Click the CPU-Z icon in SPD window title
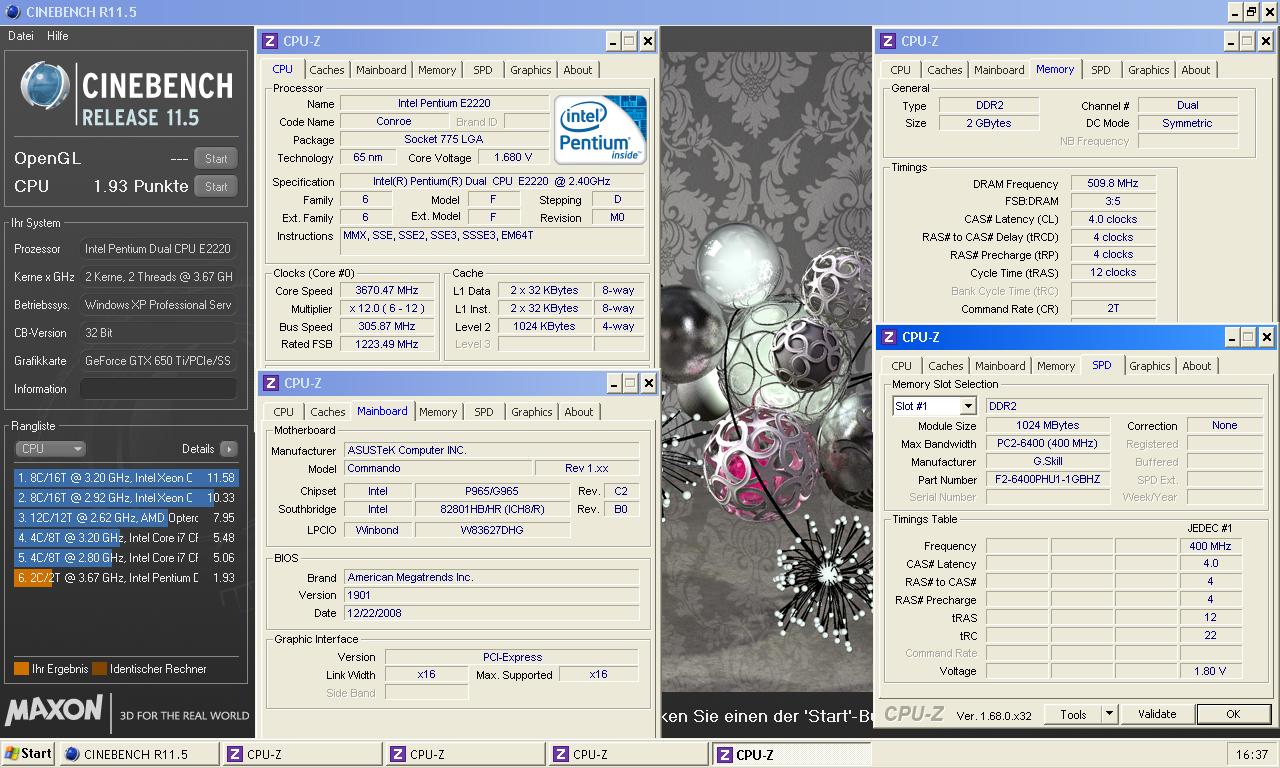The width and height of the screenshot is (1280, 768). pyautogui.click(x=888, y=337)
